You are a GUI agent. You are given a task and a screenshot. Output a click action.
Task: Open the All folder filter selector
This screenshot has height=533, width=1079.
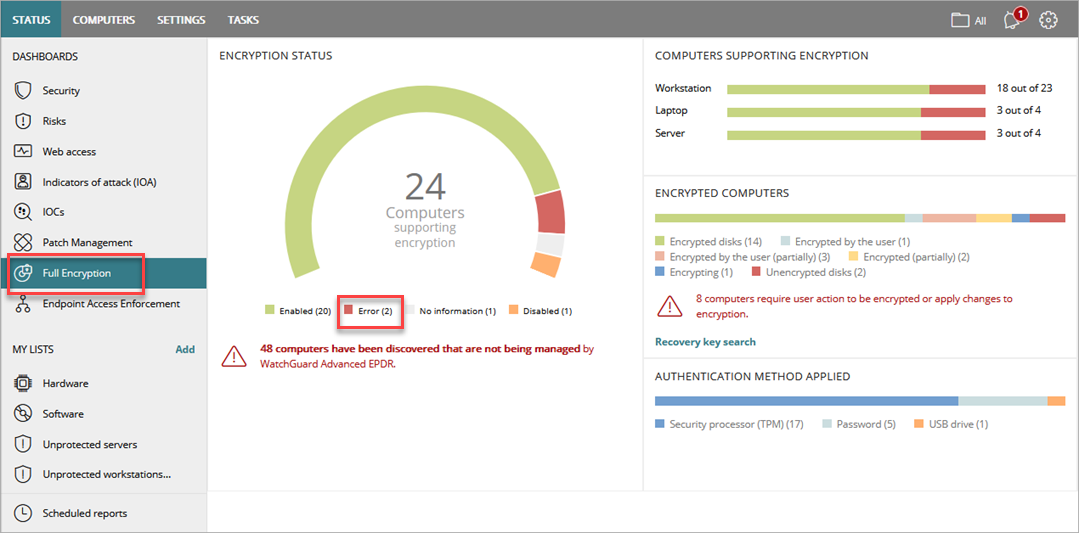pyautogui.click(x=969, y=20)
